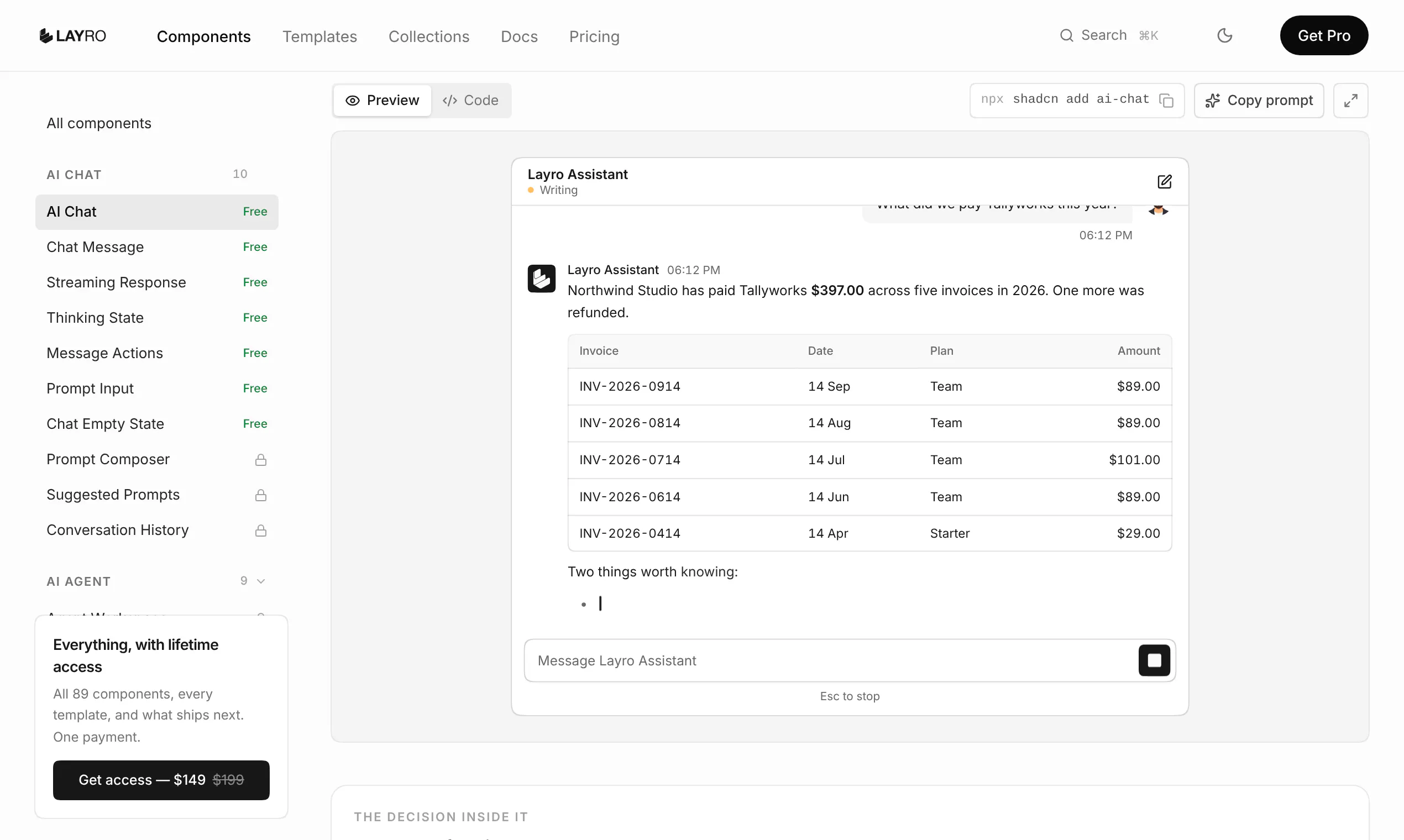Click the Layro Assistant avatar icon
This screenshot has height=840, width=1404.
(541, 279)
